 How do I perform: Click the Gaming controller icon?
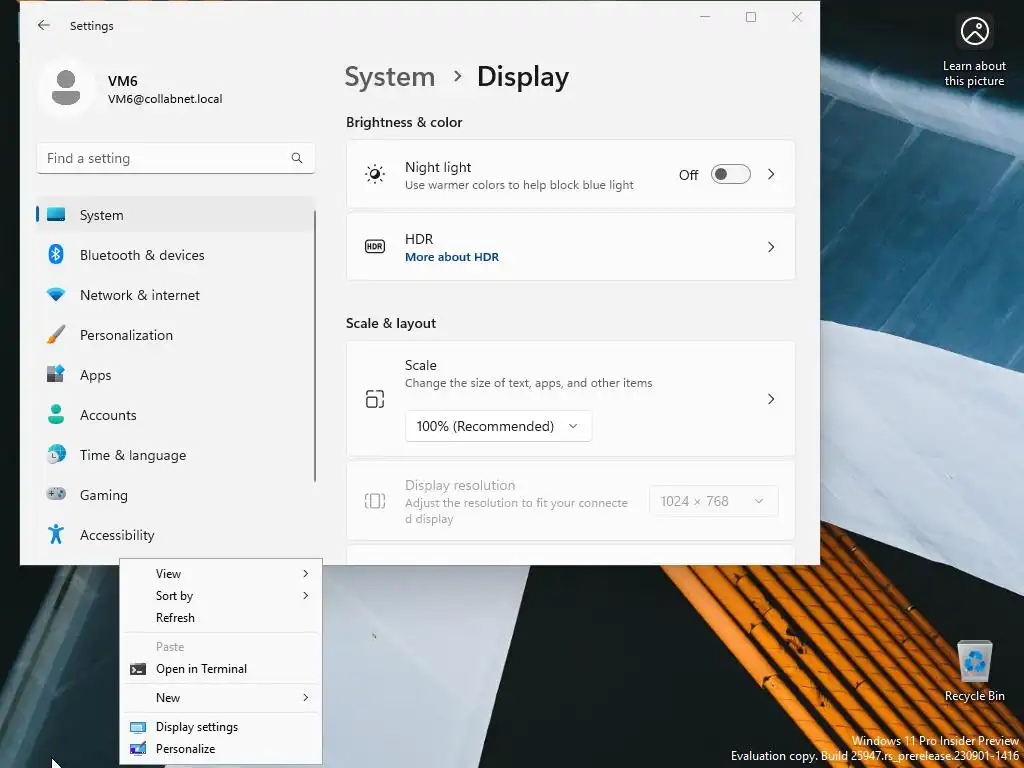(x=56, y=494)
